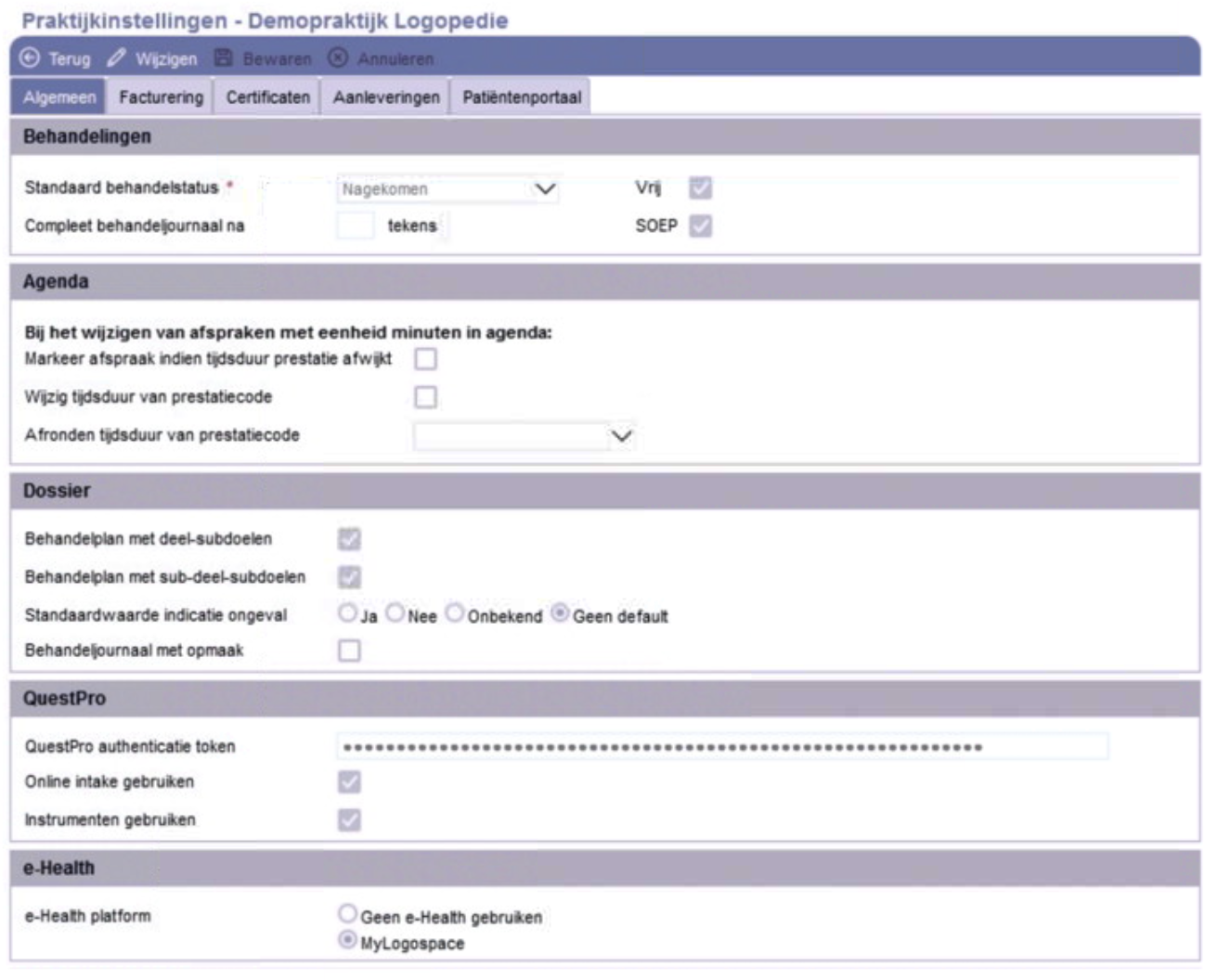This screenshot has width=1218, height=980.
Task: Select Geen e-Health gebruiken option
Action: pos(347,914)
